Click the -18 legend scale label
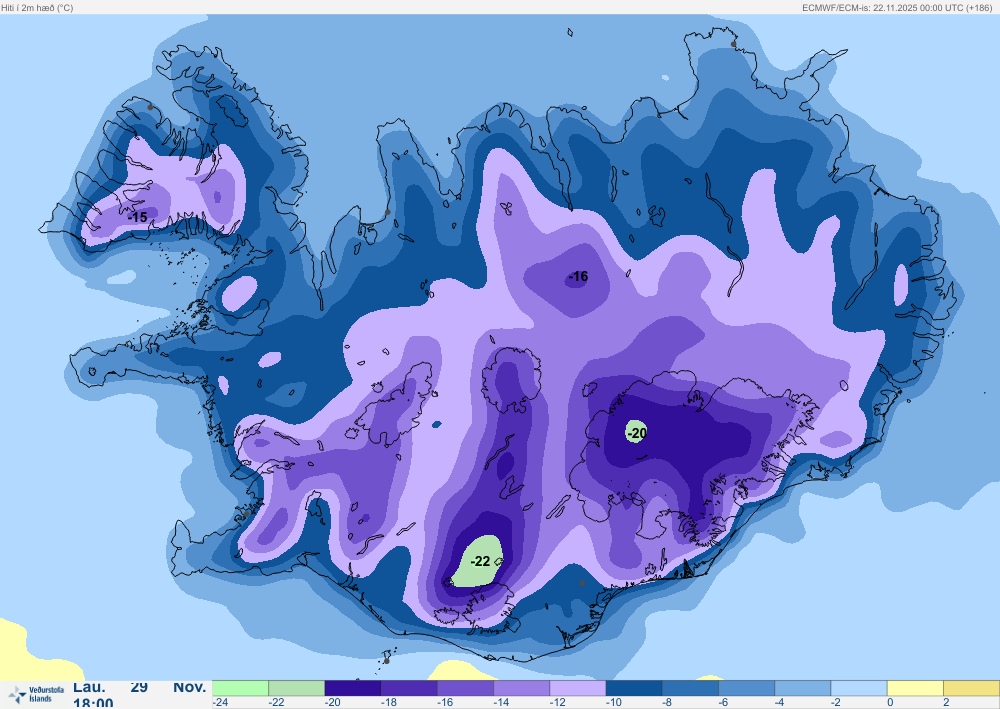The height and width of the screenshot is (709, 1000). click(389, 703)
